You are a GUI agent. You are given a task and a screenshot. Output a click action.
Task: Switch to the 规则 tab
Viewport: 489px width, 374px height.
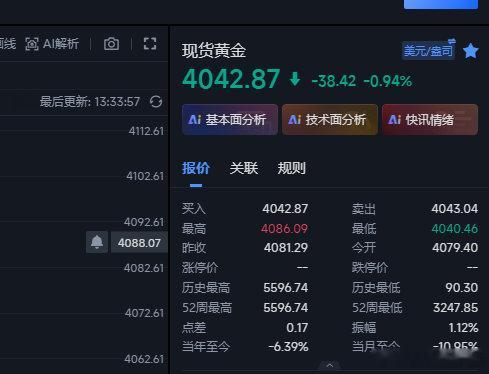(292, 168)
